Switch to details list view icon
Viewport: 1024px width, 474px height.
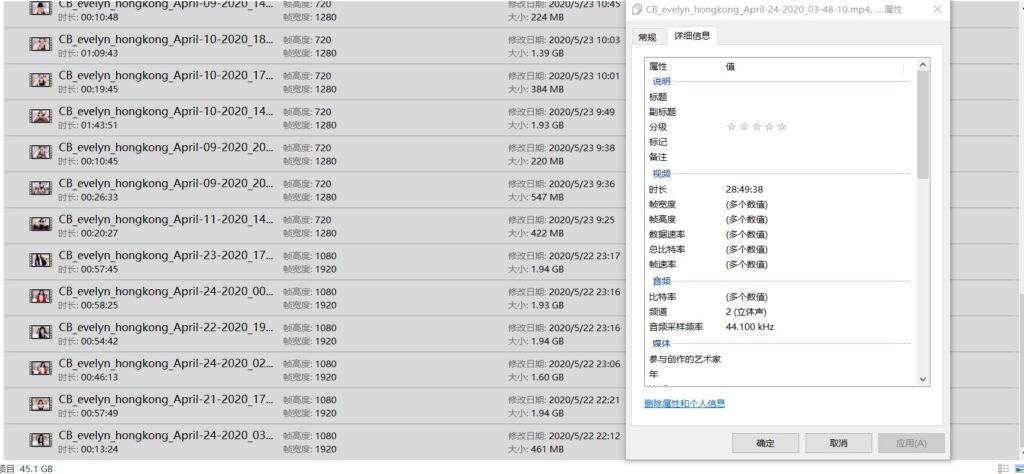(1001, 468)
